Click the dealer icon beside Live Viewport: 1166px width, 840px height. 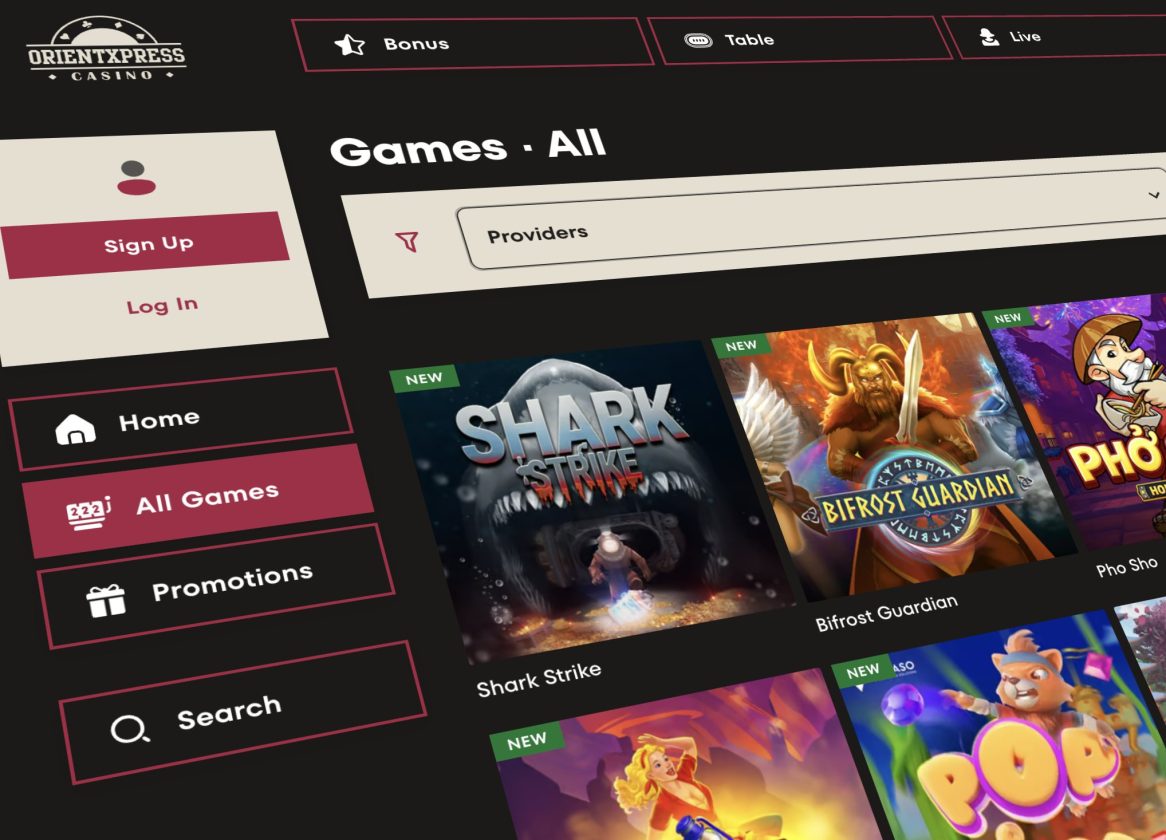coord(989,36)
